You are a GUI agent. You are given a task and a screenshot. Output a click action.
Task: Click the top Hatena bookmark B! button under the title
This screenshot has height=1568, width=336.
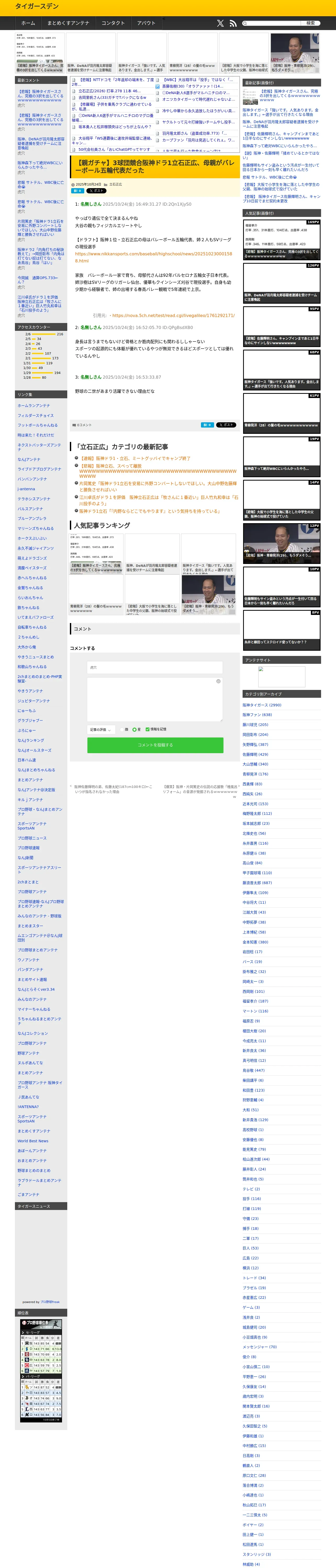[78, 191]
